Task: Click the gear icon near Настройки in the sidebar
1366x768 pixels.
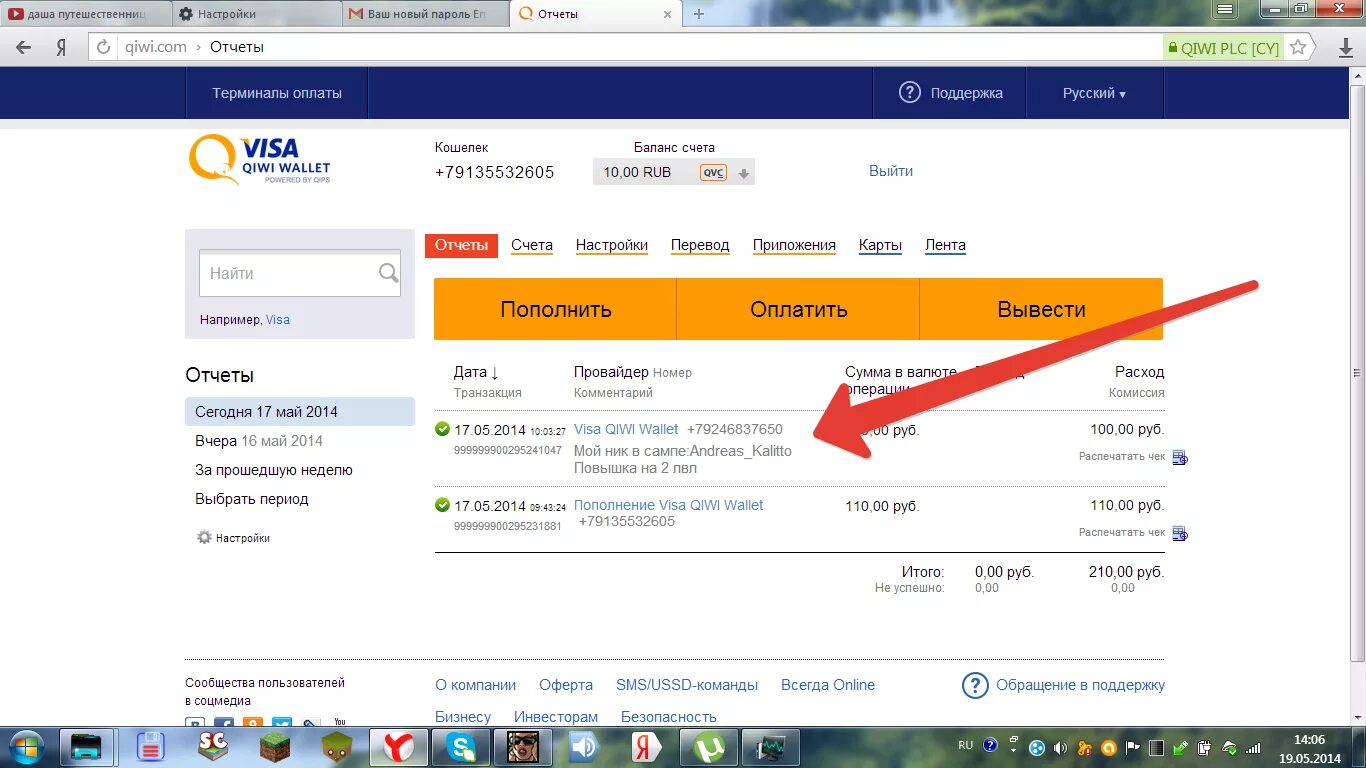Action: pos(204,537)
